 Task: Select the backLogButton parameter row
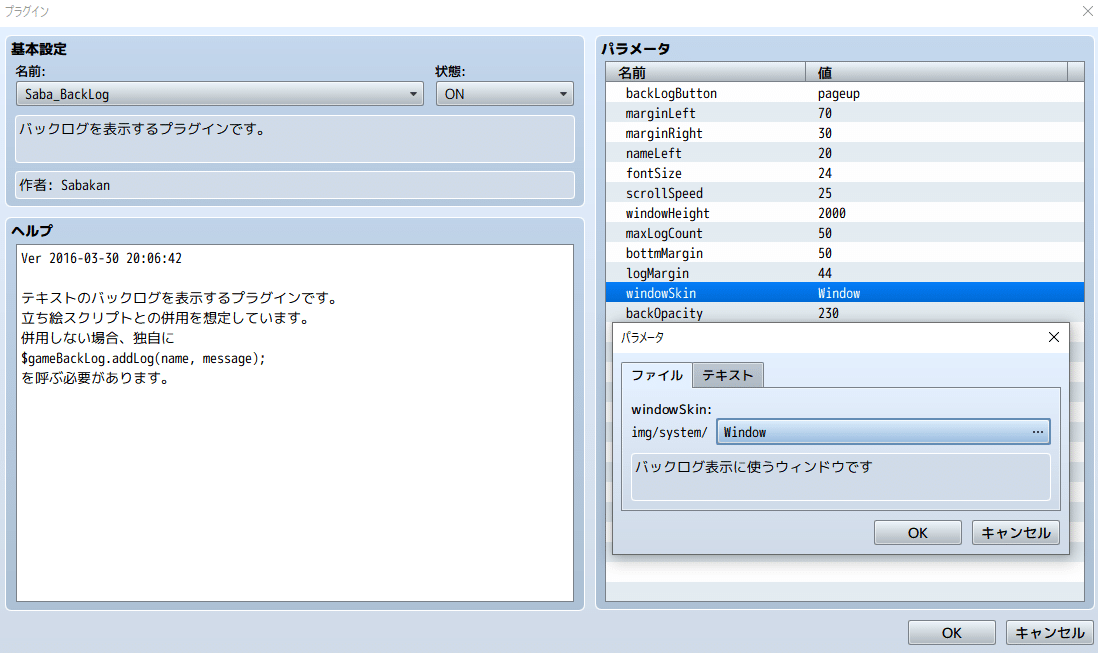point(845,93)
